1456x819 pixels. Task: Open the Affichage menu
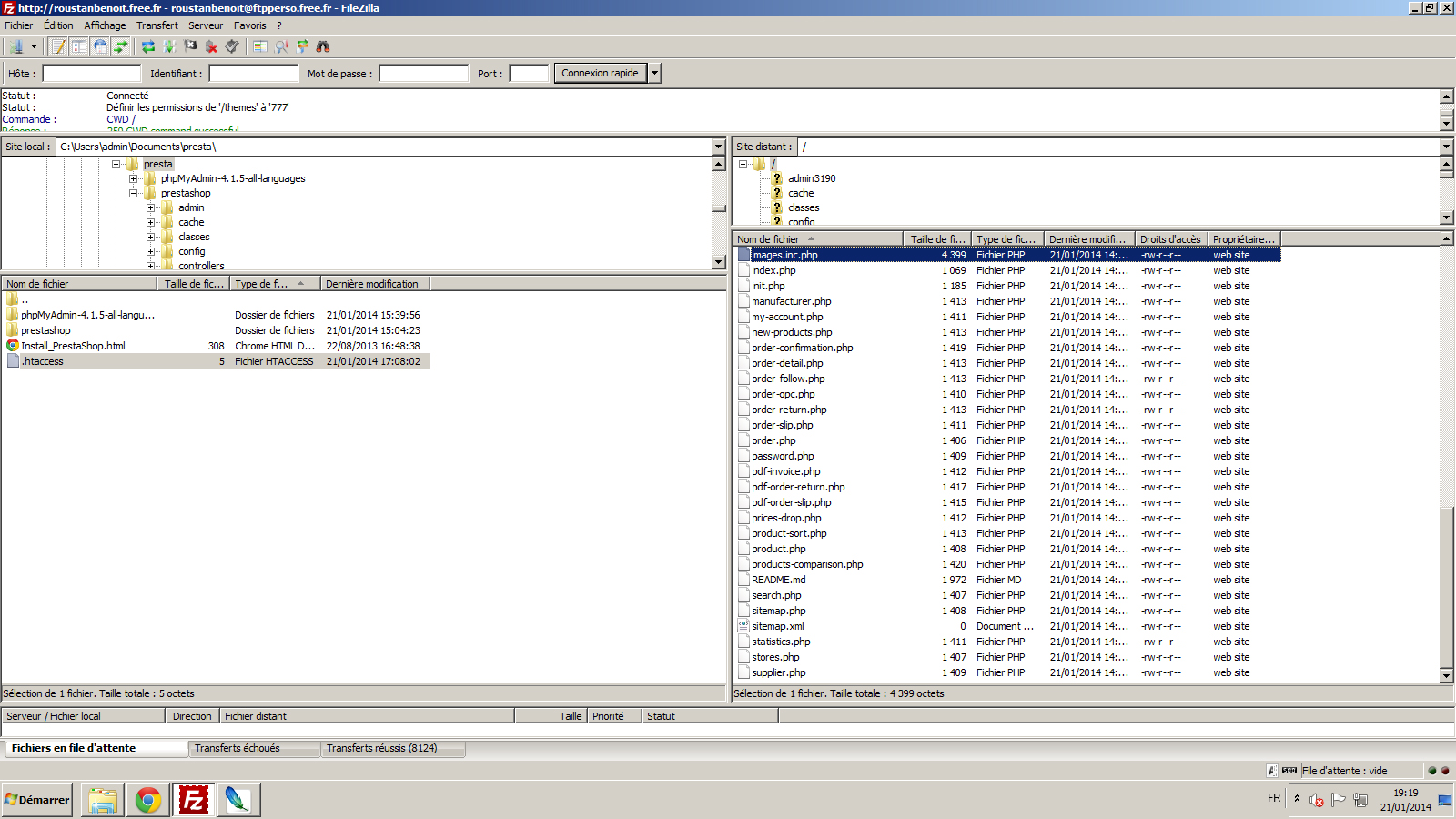[x=105, y=25]
